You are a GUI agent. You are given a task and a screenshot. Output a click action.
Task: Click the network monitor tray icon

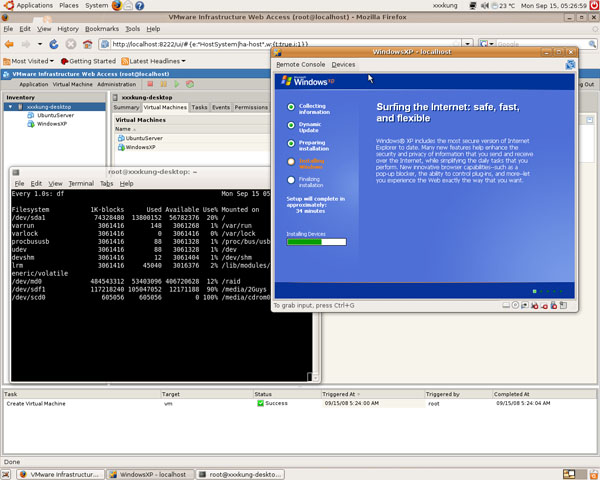point(473,5)
